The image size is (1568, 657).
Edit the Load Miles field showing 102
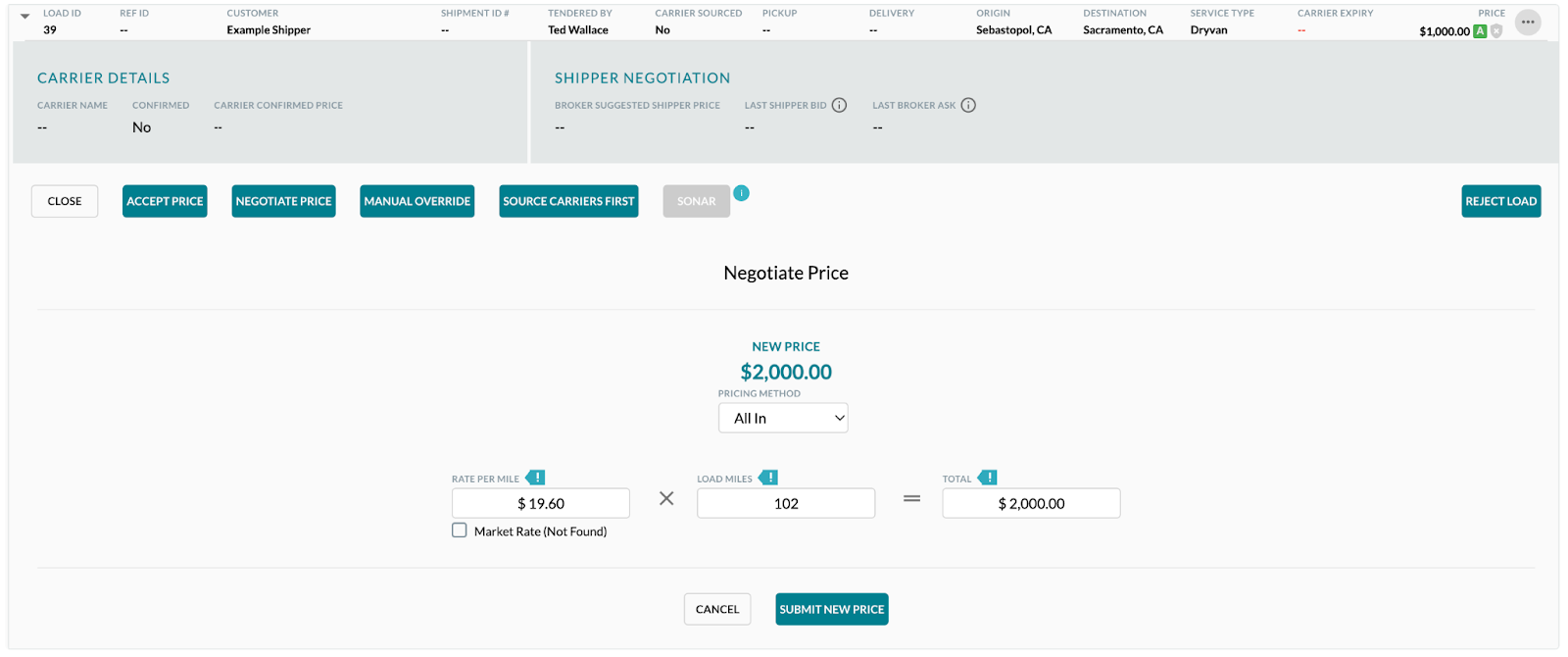click(x=786, y=503)
